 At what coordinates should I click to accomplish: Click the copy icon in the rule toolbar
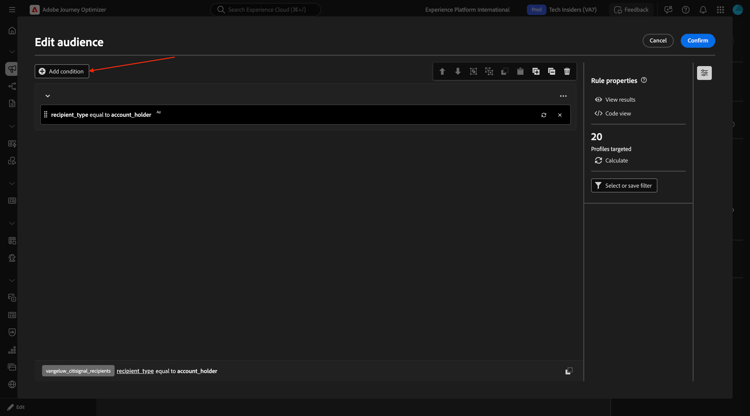tap(504, 71)
